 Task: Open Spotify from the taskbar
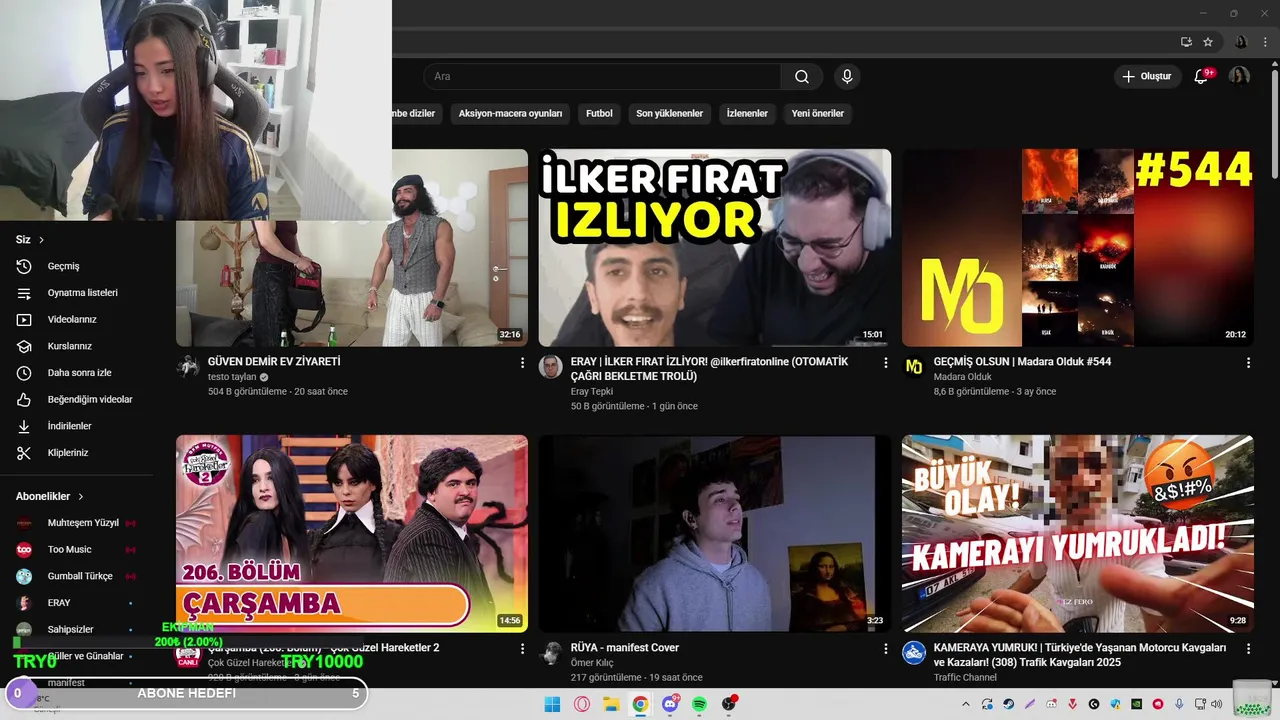click(699, 704)
